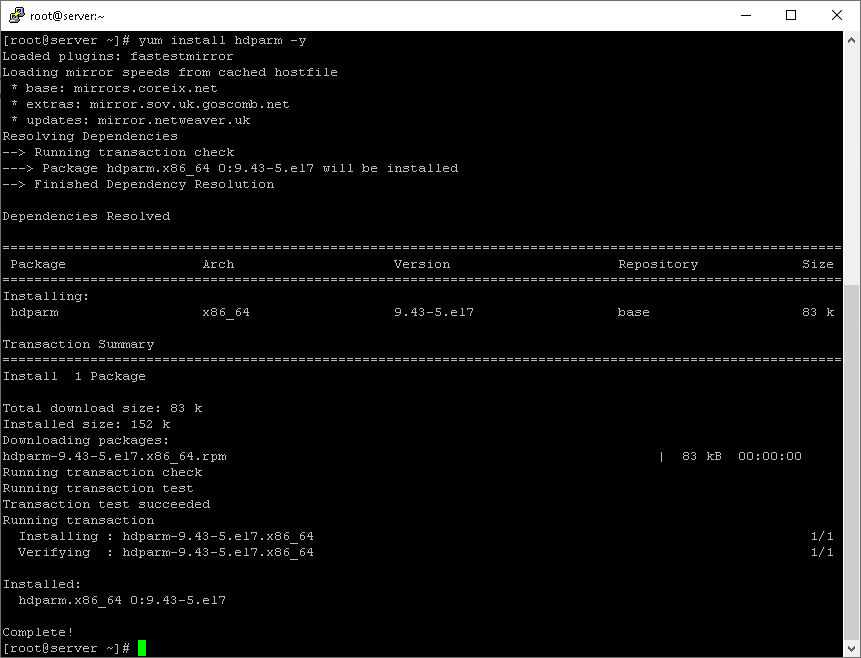Click the 'Downloading packages:' line

tap(86, 440)
